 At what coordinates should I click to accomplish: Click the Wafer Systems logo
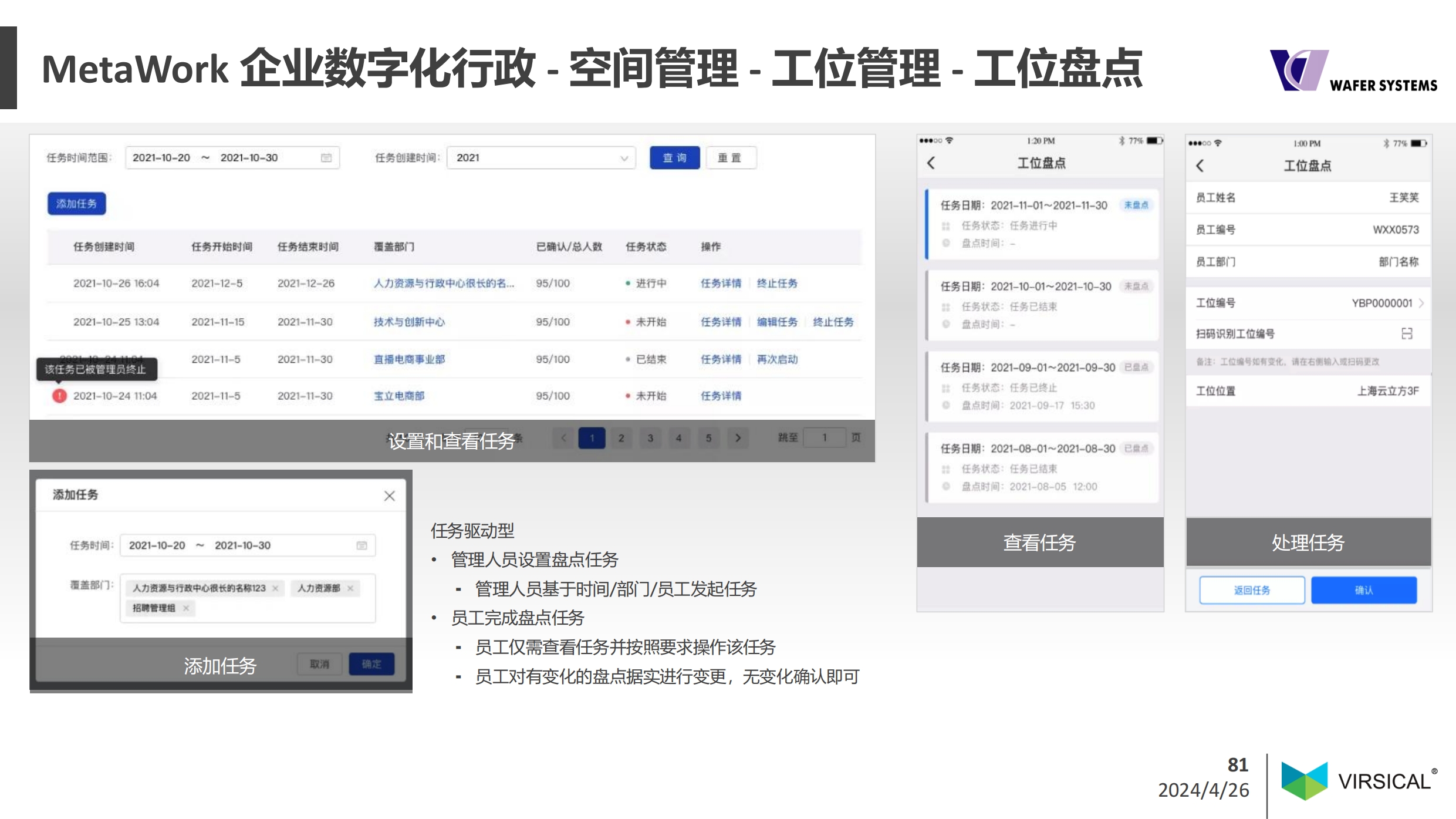click(1353, 71)
